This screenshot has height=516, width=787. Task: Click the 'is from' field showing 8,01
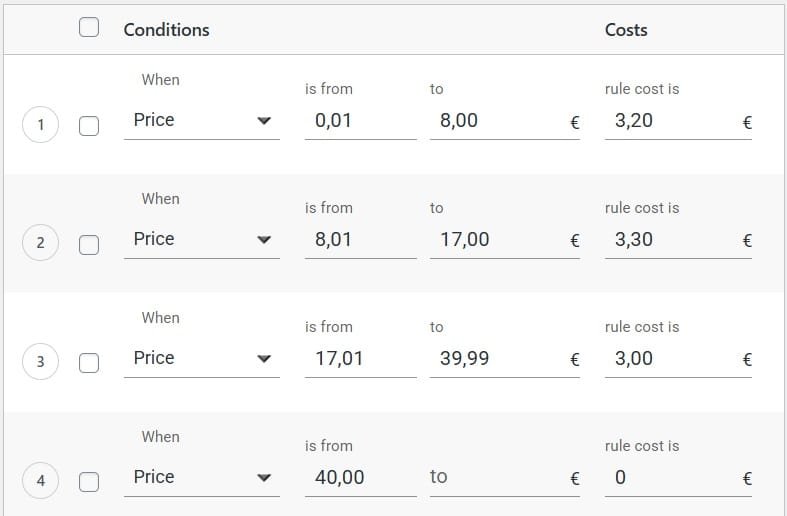[x=359, y=240]
